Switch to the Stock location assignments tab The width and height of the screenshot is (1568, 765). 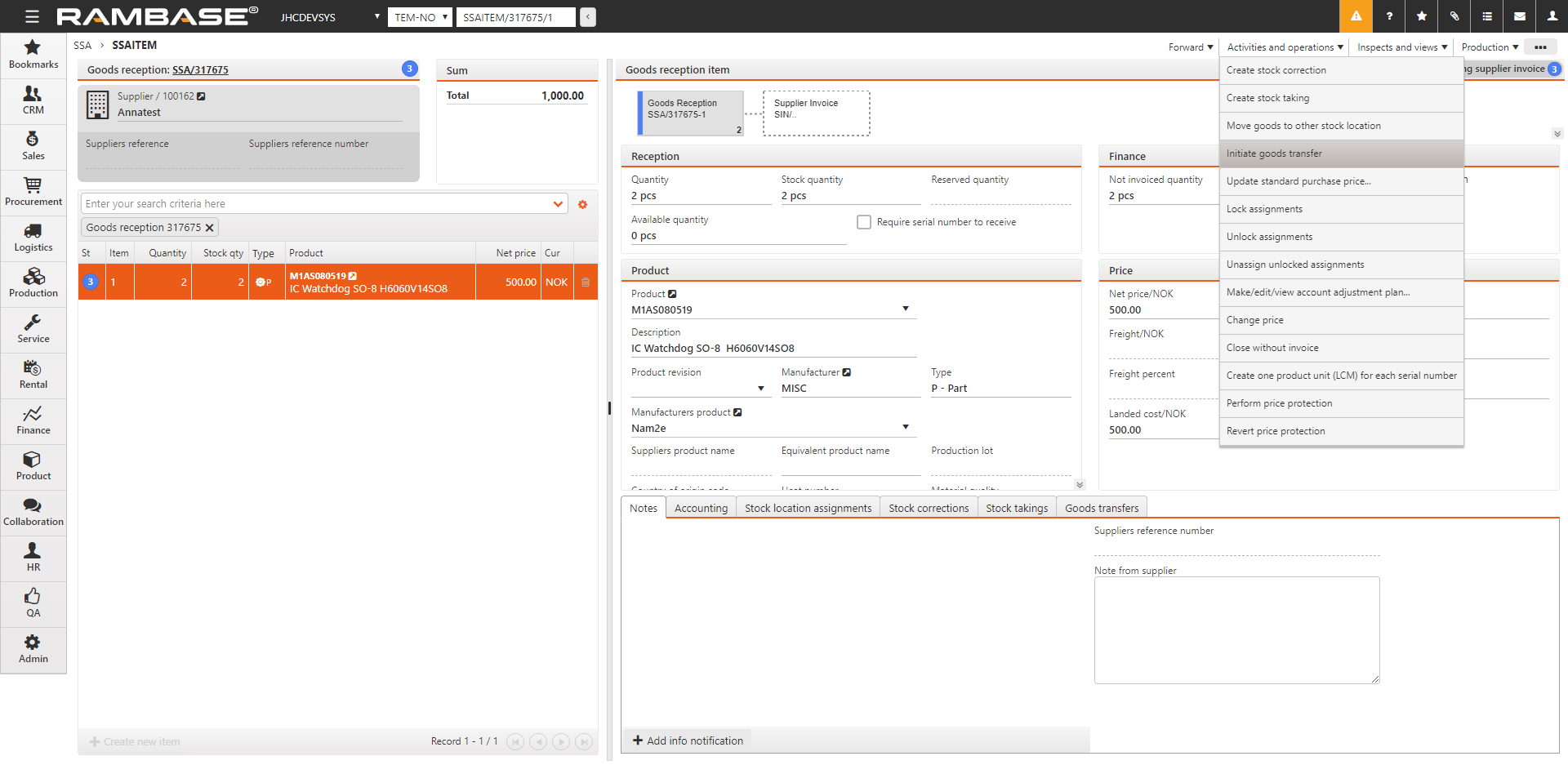tap(808, 508)
